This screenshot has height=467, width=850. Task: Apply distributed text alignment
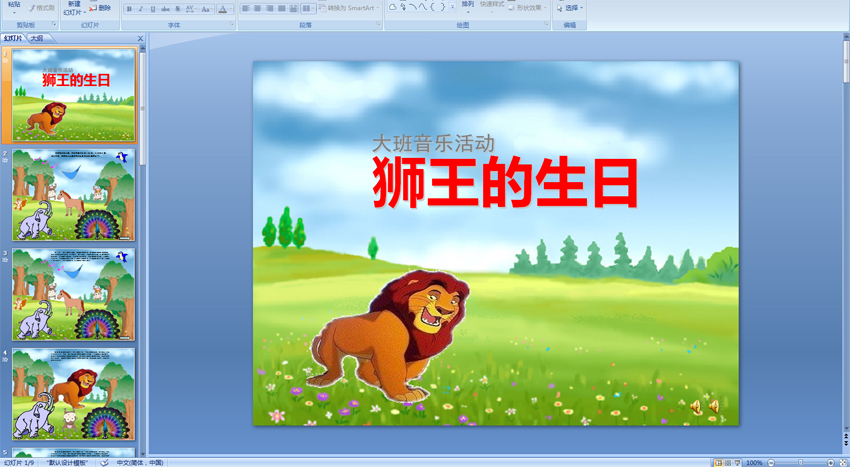[x=293, y=9]
